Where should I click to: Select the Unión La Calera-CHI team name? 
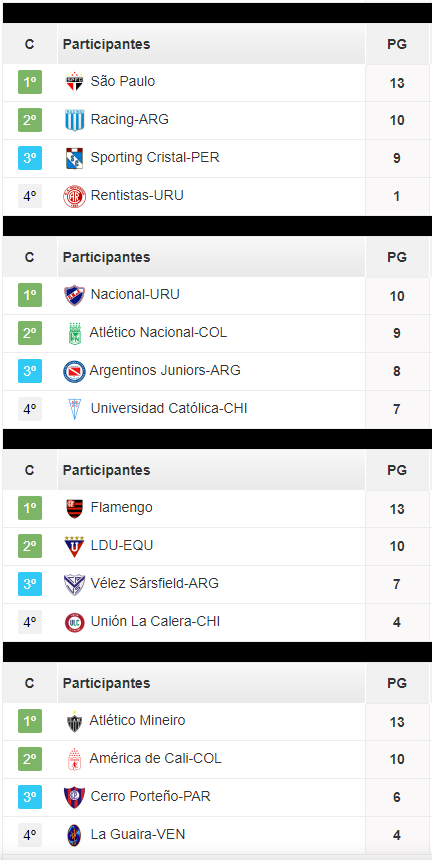coord(155,621)
